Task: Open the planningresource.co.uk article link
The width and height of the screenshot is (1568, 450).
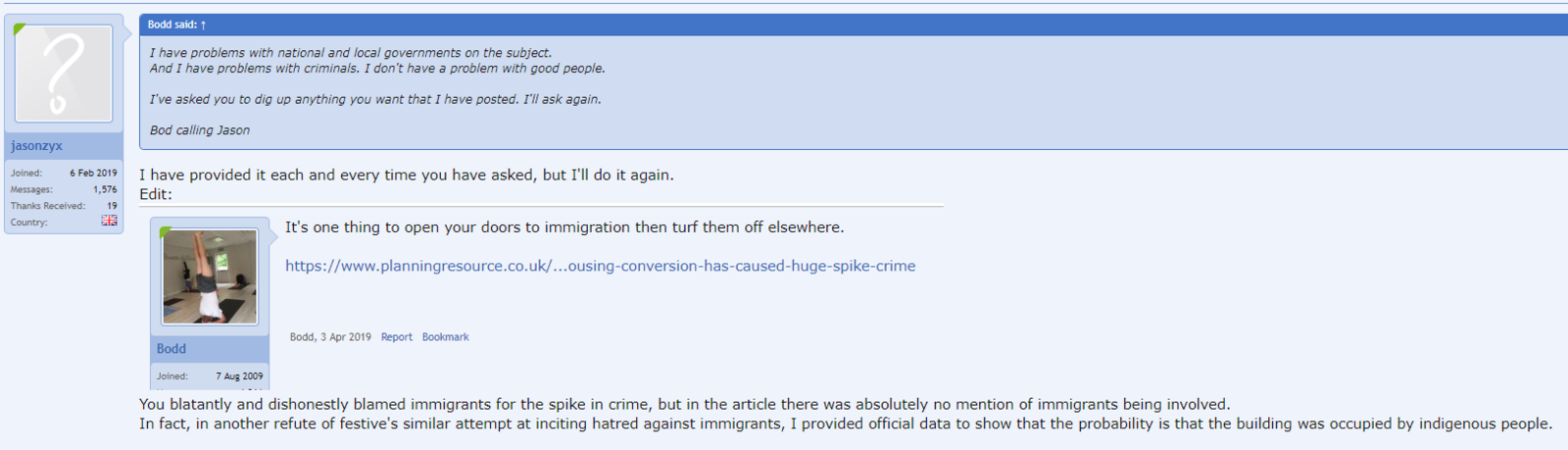Action: click(600, 266)
